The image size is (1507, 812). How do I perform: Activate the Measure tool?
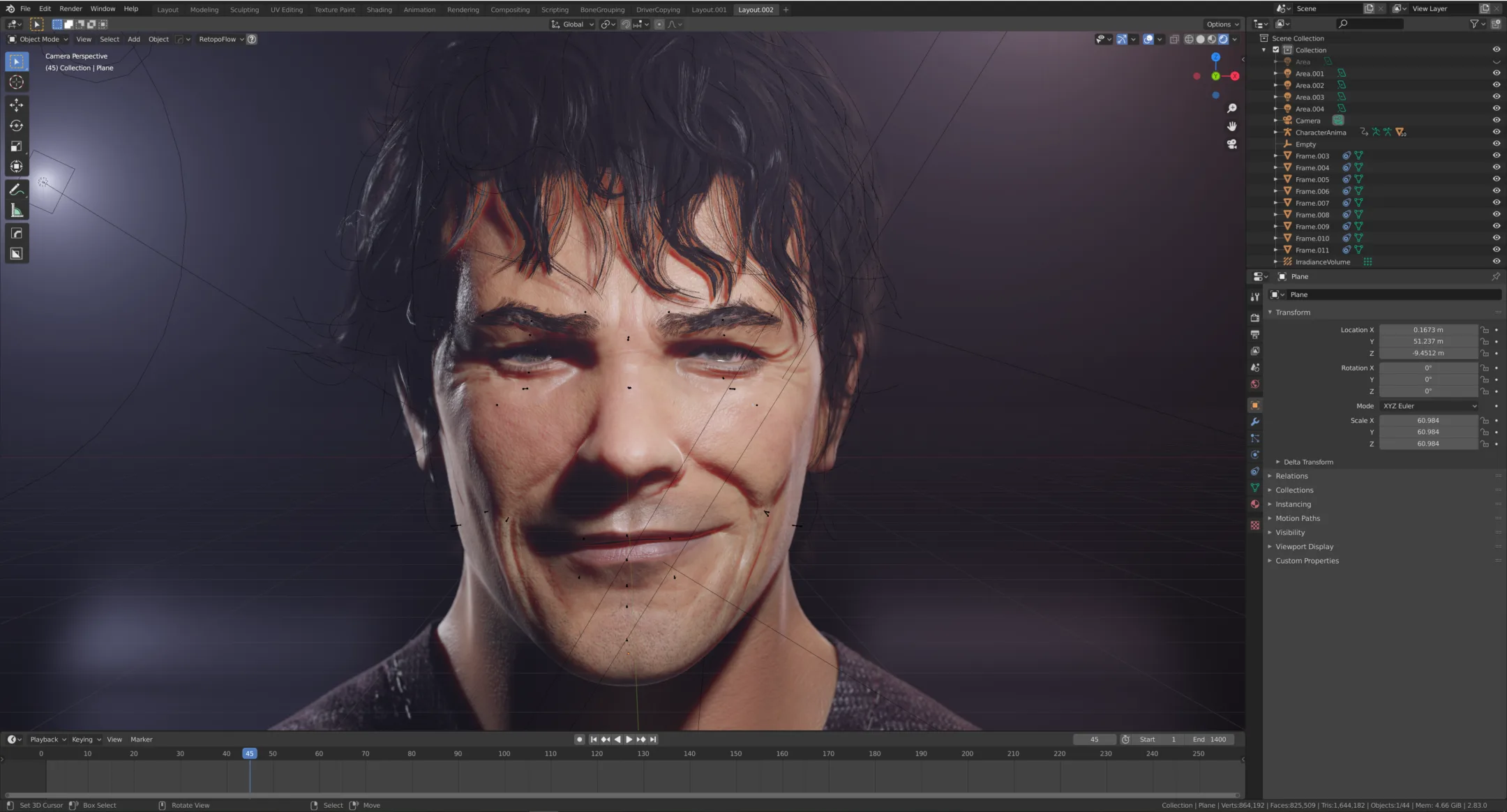16,211
